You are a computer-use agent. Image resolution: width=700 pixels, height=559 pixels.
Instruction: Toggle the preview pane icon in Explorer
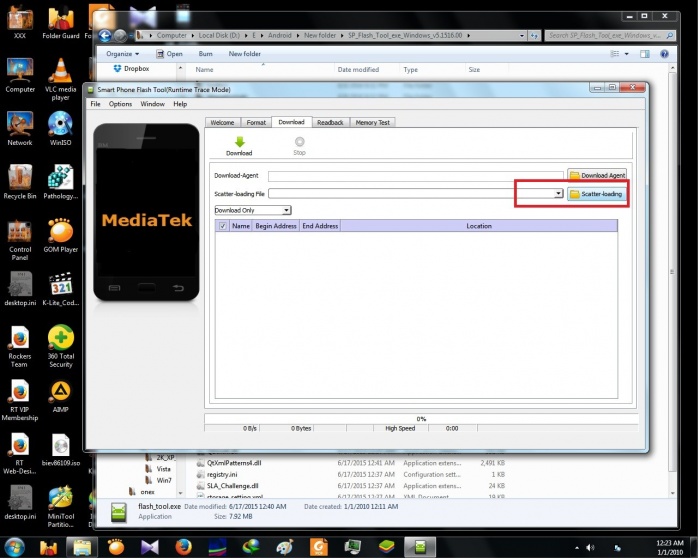pyautogui.click(x=645, y=54)
